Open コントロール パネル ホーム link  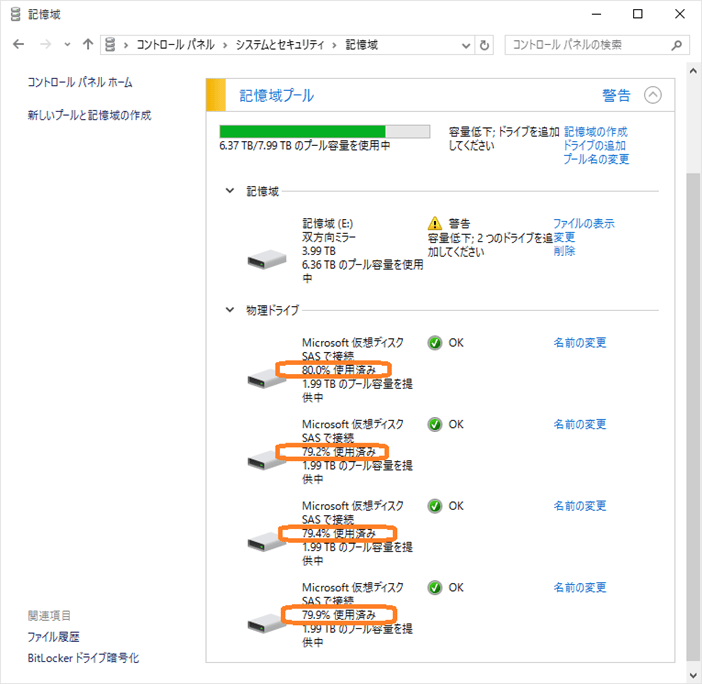(80, 82)
